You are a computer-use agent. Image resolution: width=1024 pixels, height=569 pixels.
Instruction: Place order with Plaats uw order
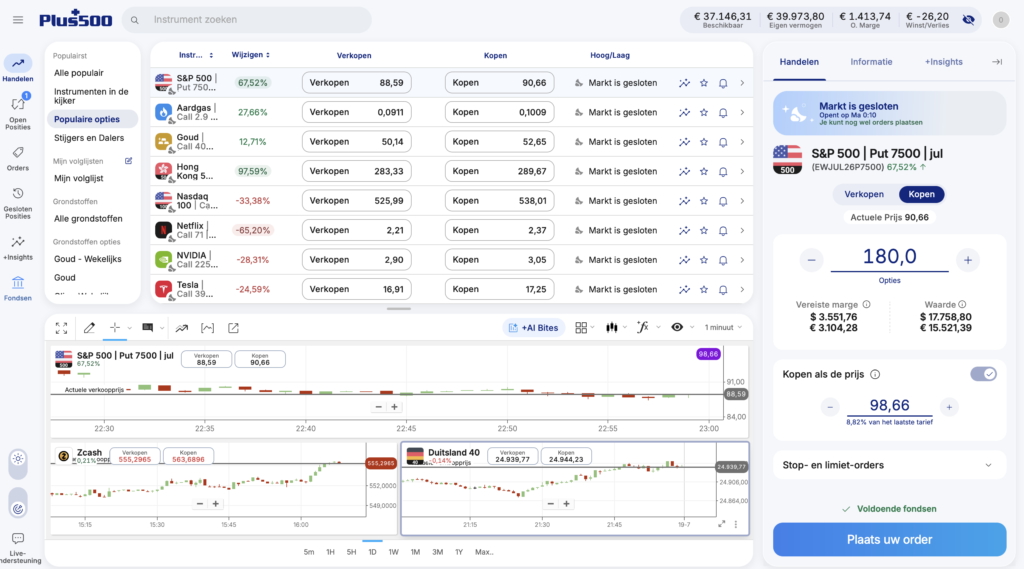[889, 540]
